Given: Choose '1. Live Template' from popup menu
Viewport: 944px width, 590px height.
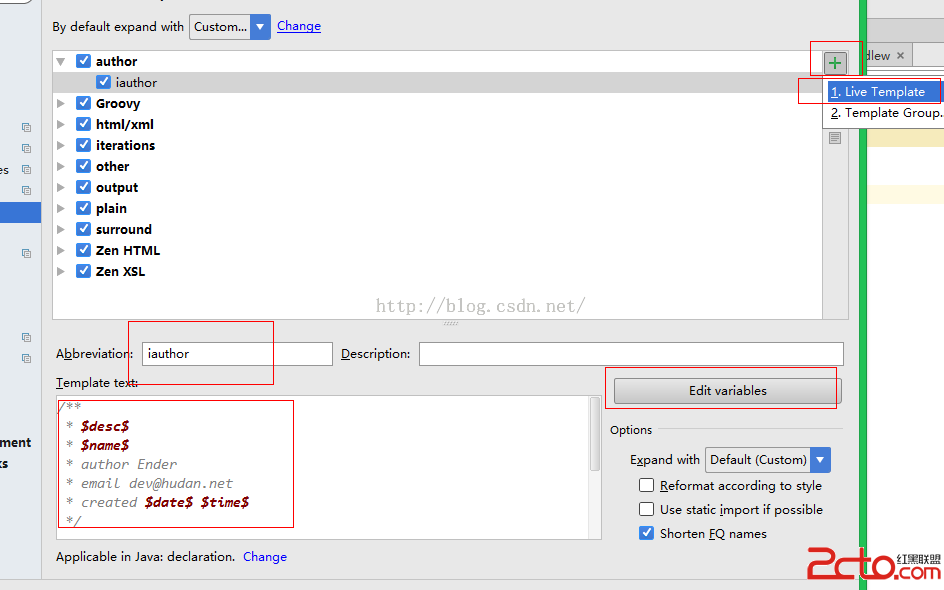Looking at the screenshot, I should [x=883, y=92].
